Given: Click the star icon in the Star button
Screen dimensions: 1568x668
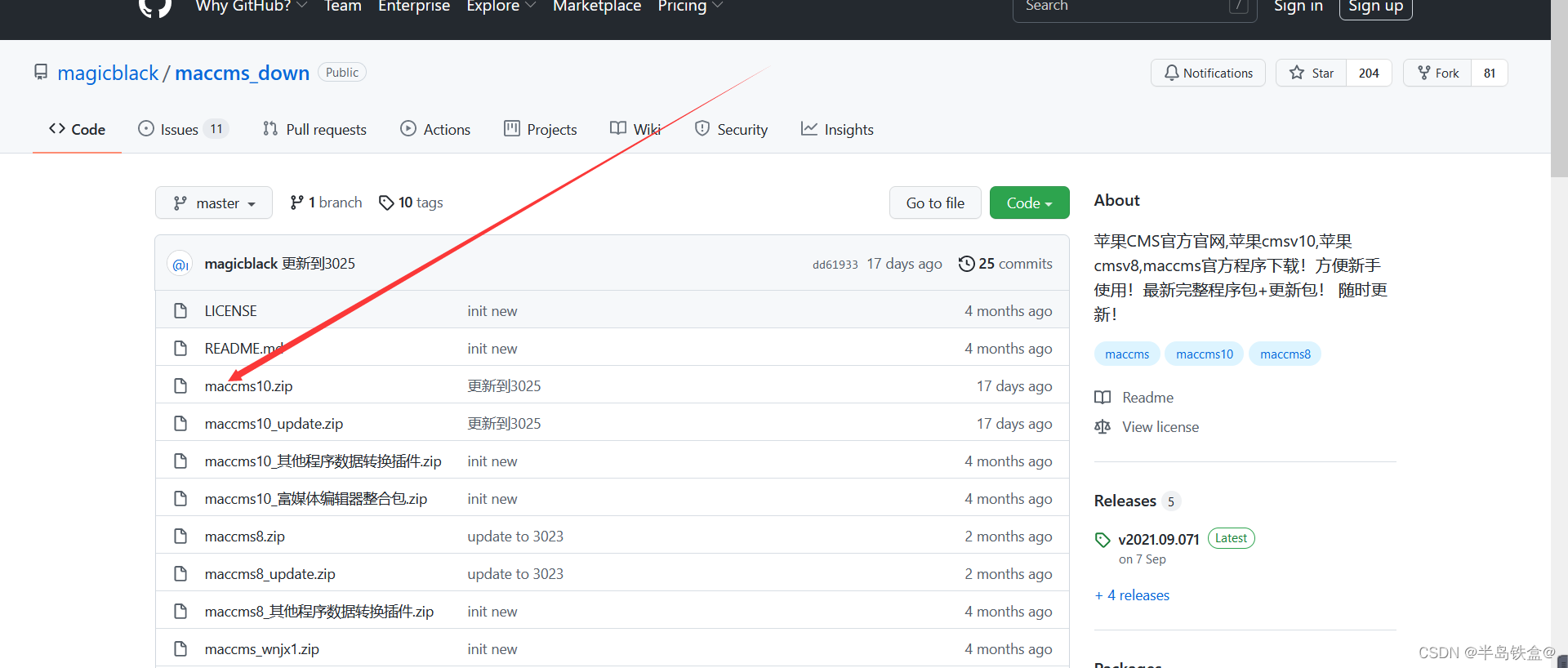Looking at the screenshot, I should point(1297,73).
